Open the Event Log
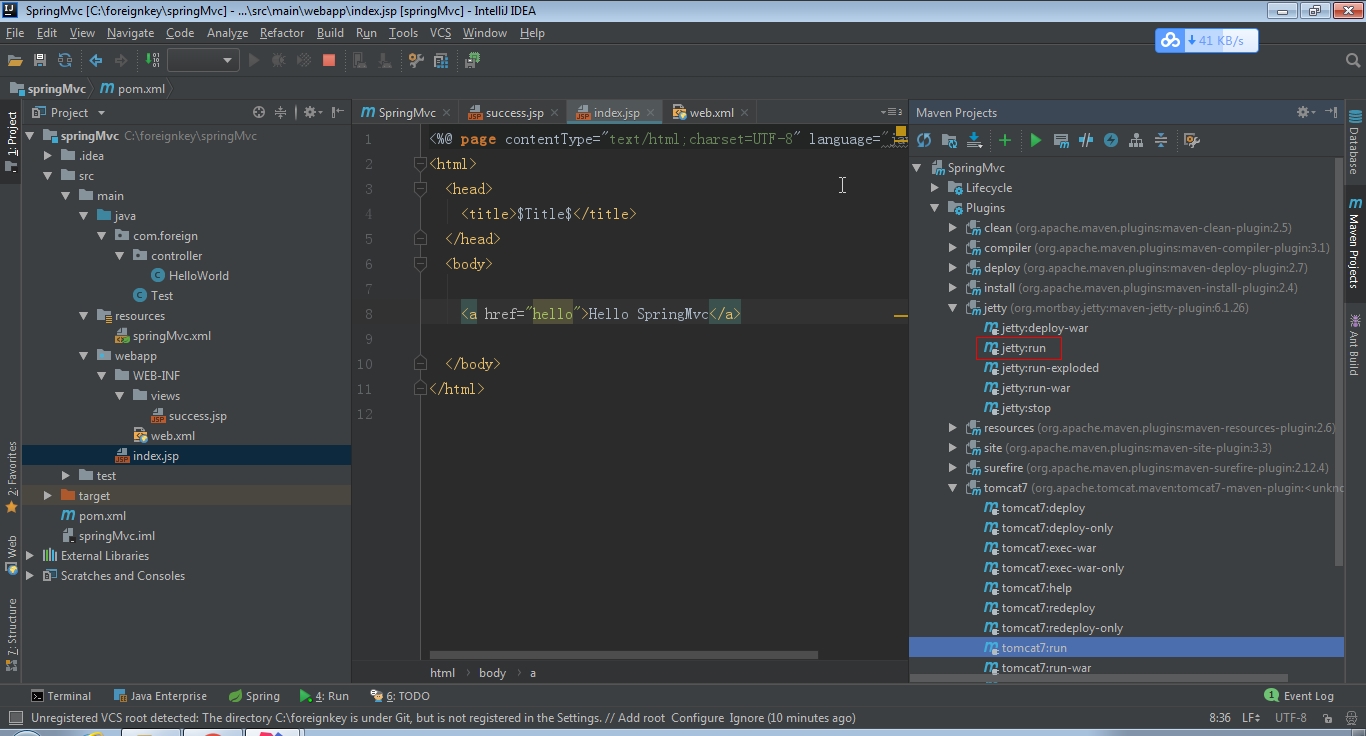1366x736 pixels. pos(1299,696)
